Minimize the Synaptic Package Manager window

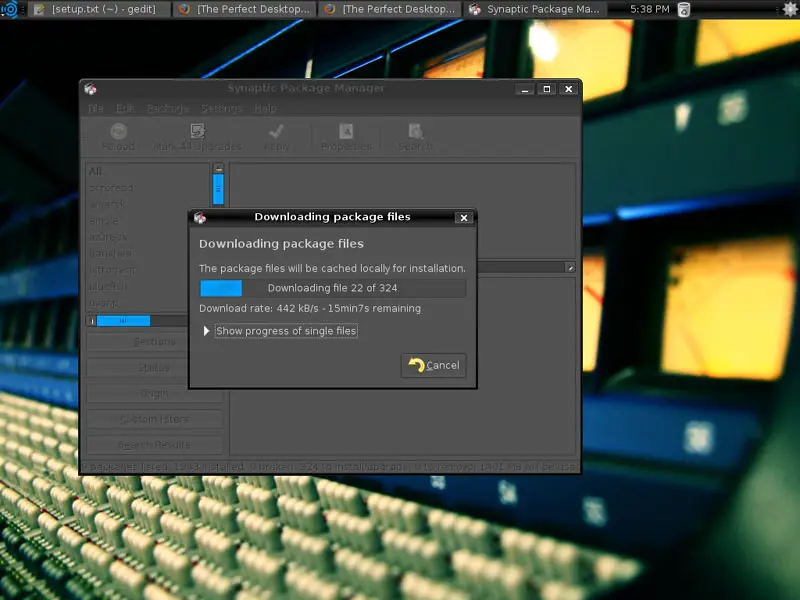[x=524, y=89]
